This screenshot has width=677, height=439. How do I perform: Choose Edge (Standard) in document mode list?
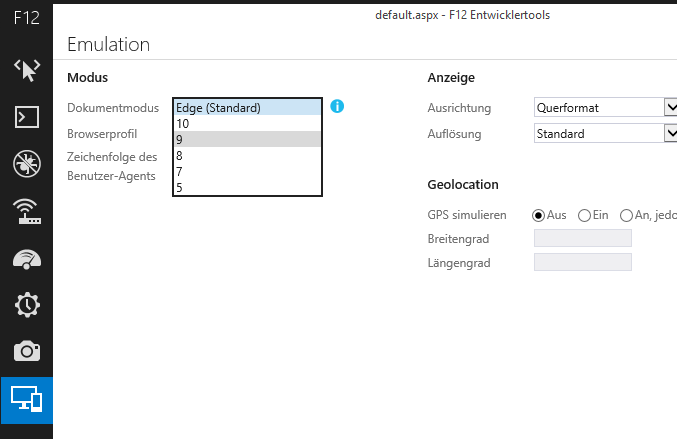247,107
